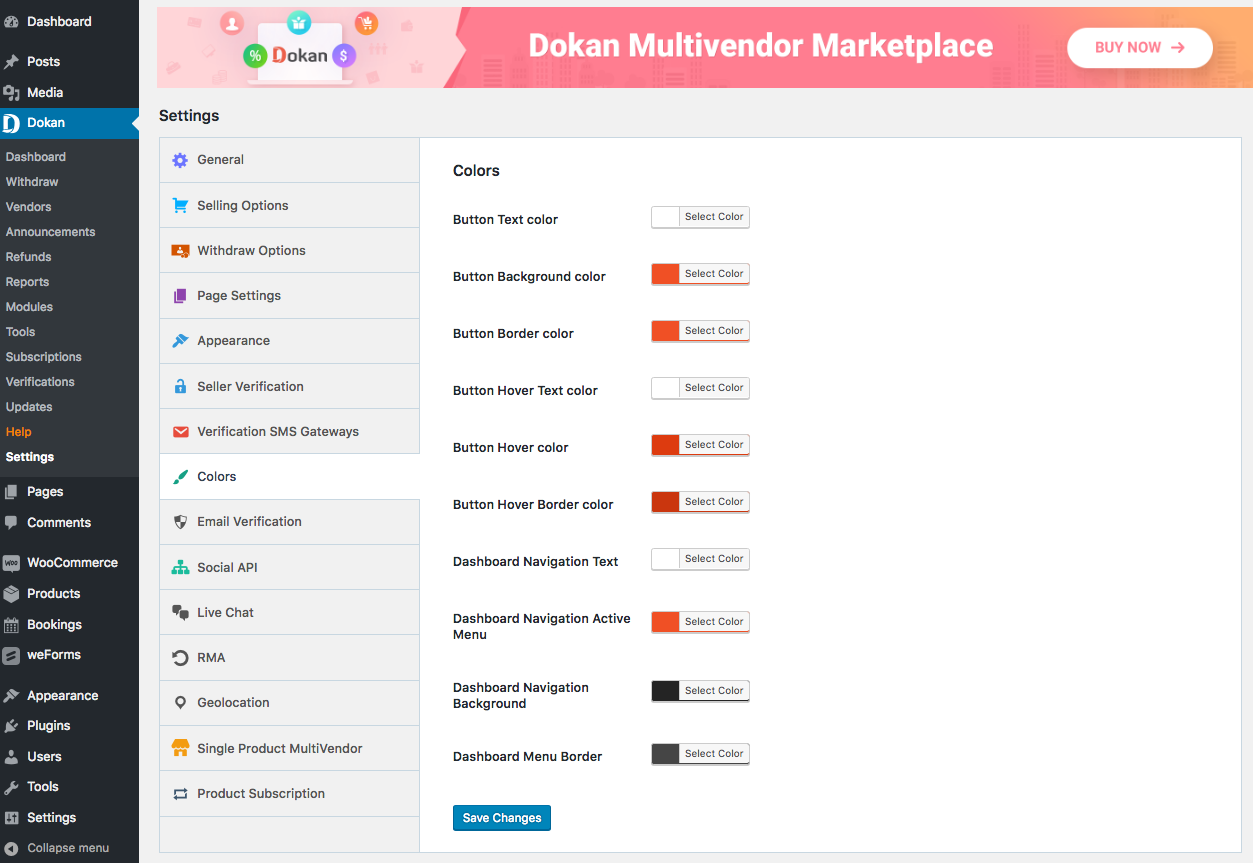Click the Page Settings icon
Screen dimensions: 1253x863
point(180,296)
